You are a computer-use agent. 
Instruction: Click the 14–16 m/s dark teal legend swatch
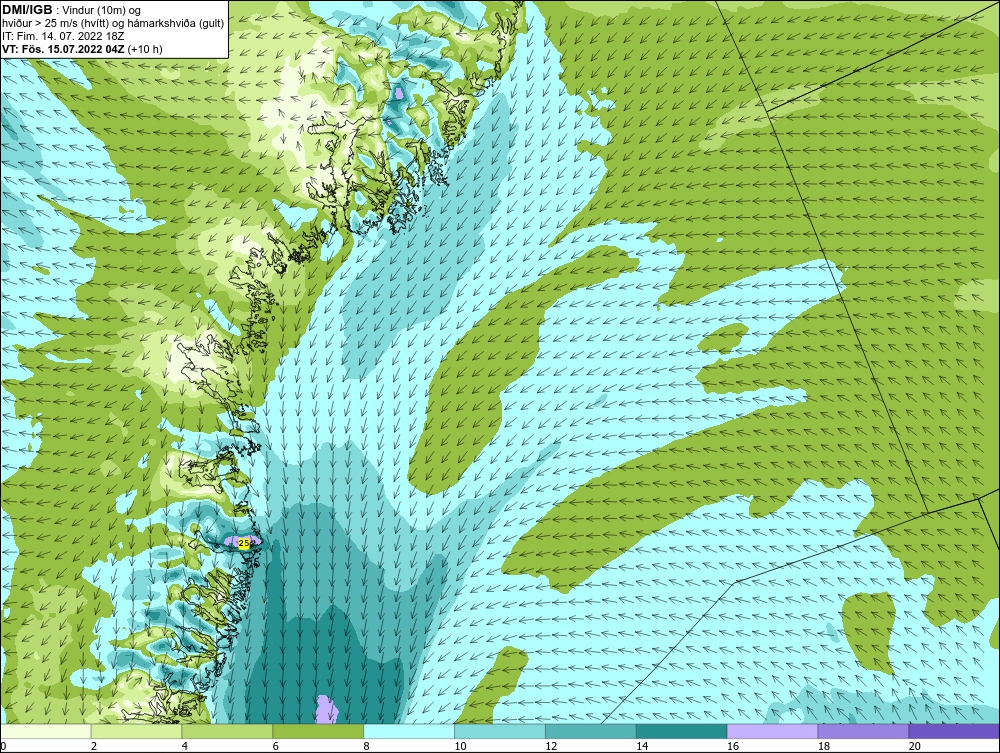(682, 731)
